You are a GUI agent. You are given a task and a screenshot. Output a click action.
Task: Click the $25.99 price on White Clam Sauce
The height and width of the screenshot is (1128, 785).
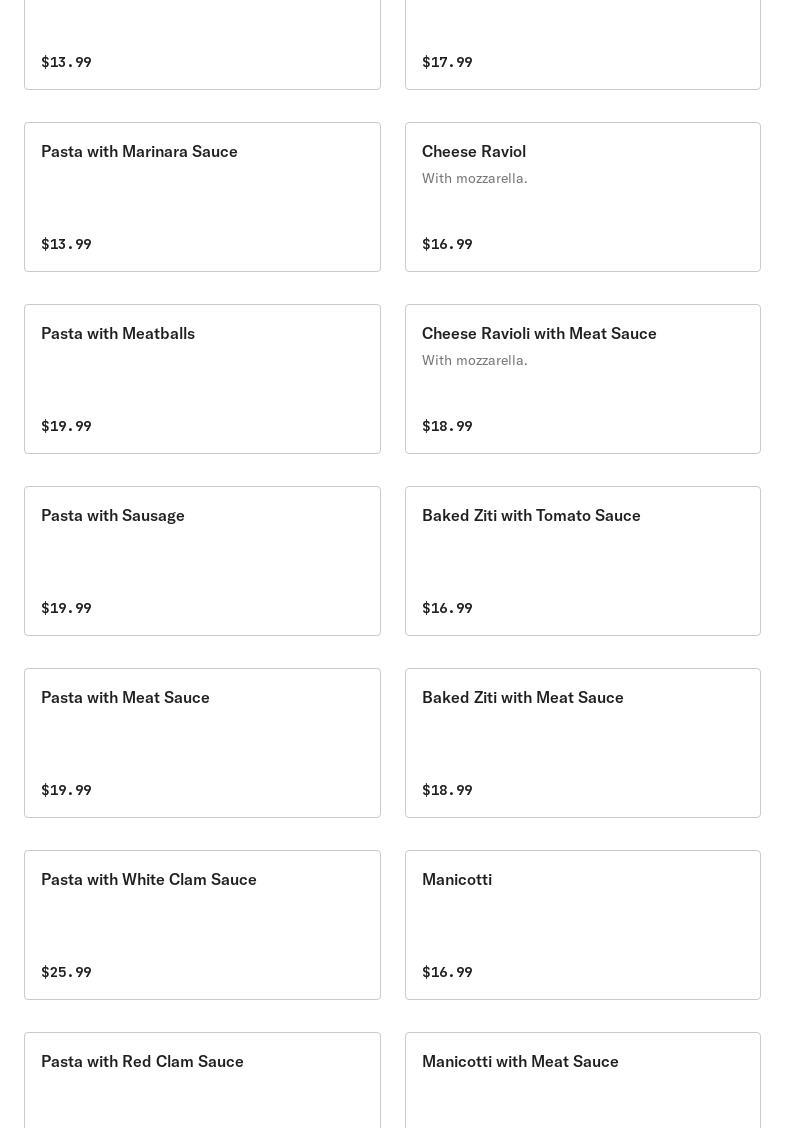click(66, 972)
